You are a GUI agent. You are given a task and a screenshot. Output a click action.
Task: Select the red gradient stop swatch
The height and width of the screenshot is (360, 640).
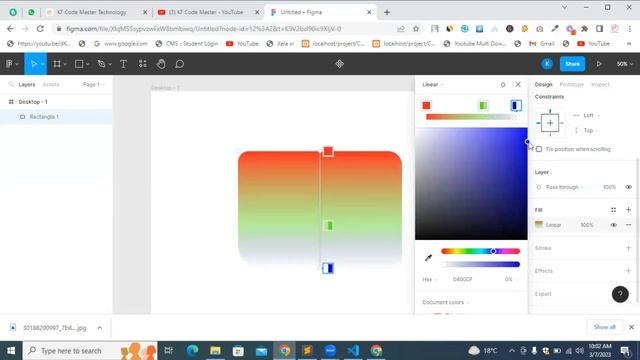pos(426,106)
